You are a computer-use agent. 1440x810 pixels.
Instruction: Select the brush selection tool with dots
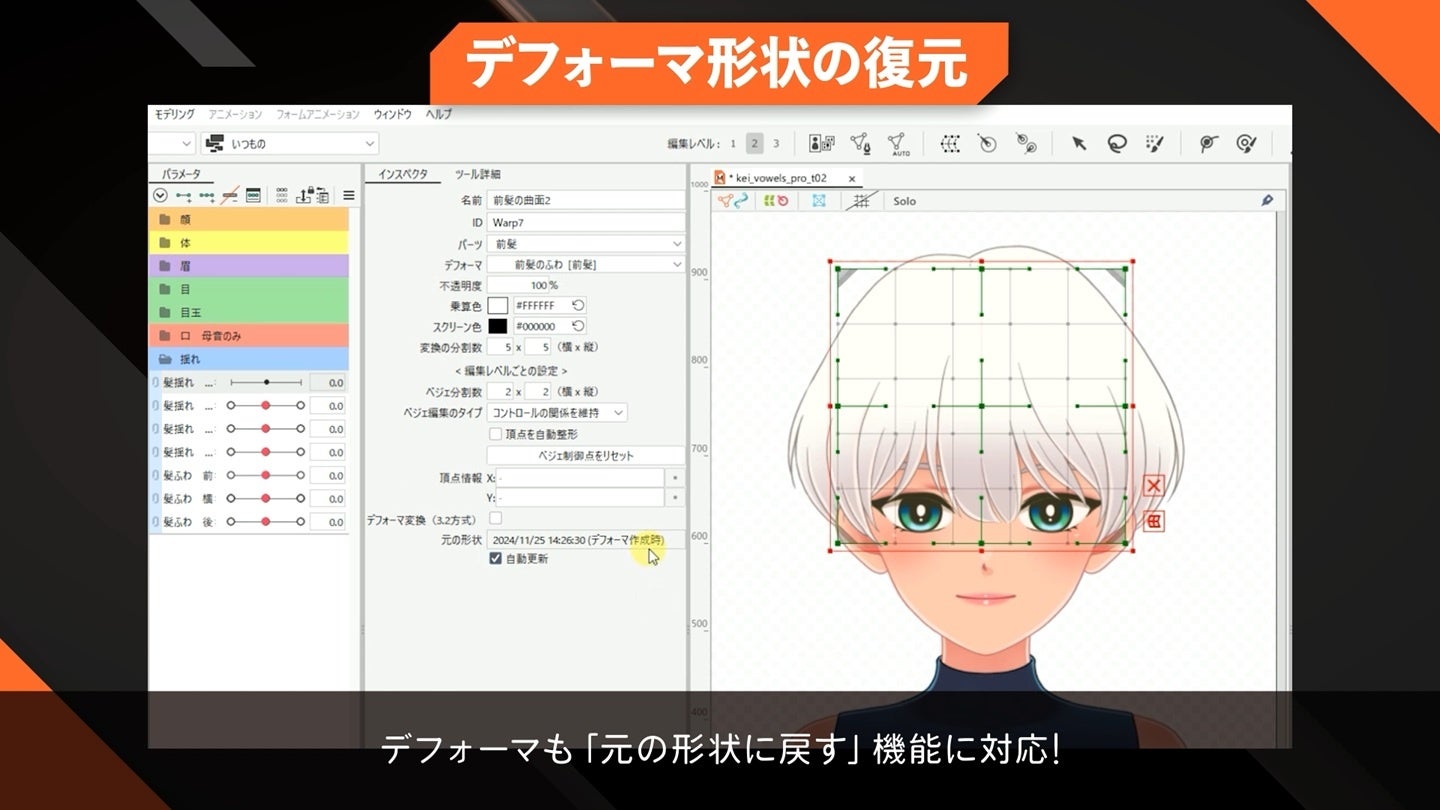pos(1155,144)
